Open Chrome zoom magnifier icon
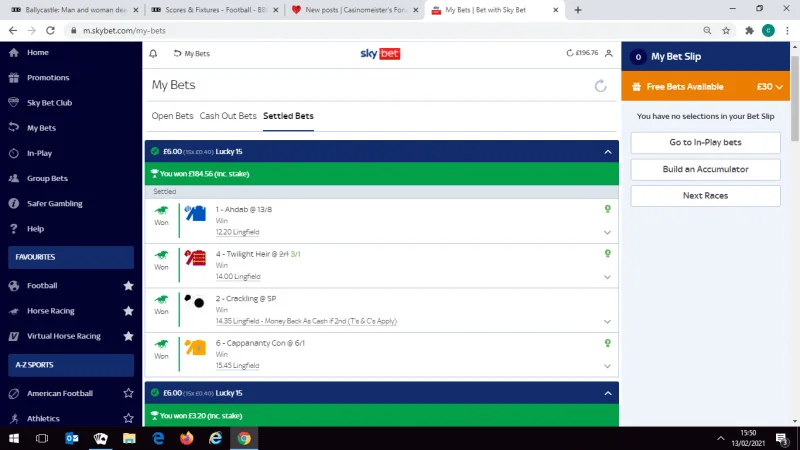Image resolution: width=800 pixels, height=450 pixels. click(x=707, y=31)
